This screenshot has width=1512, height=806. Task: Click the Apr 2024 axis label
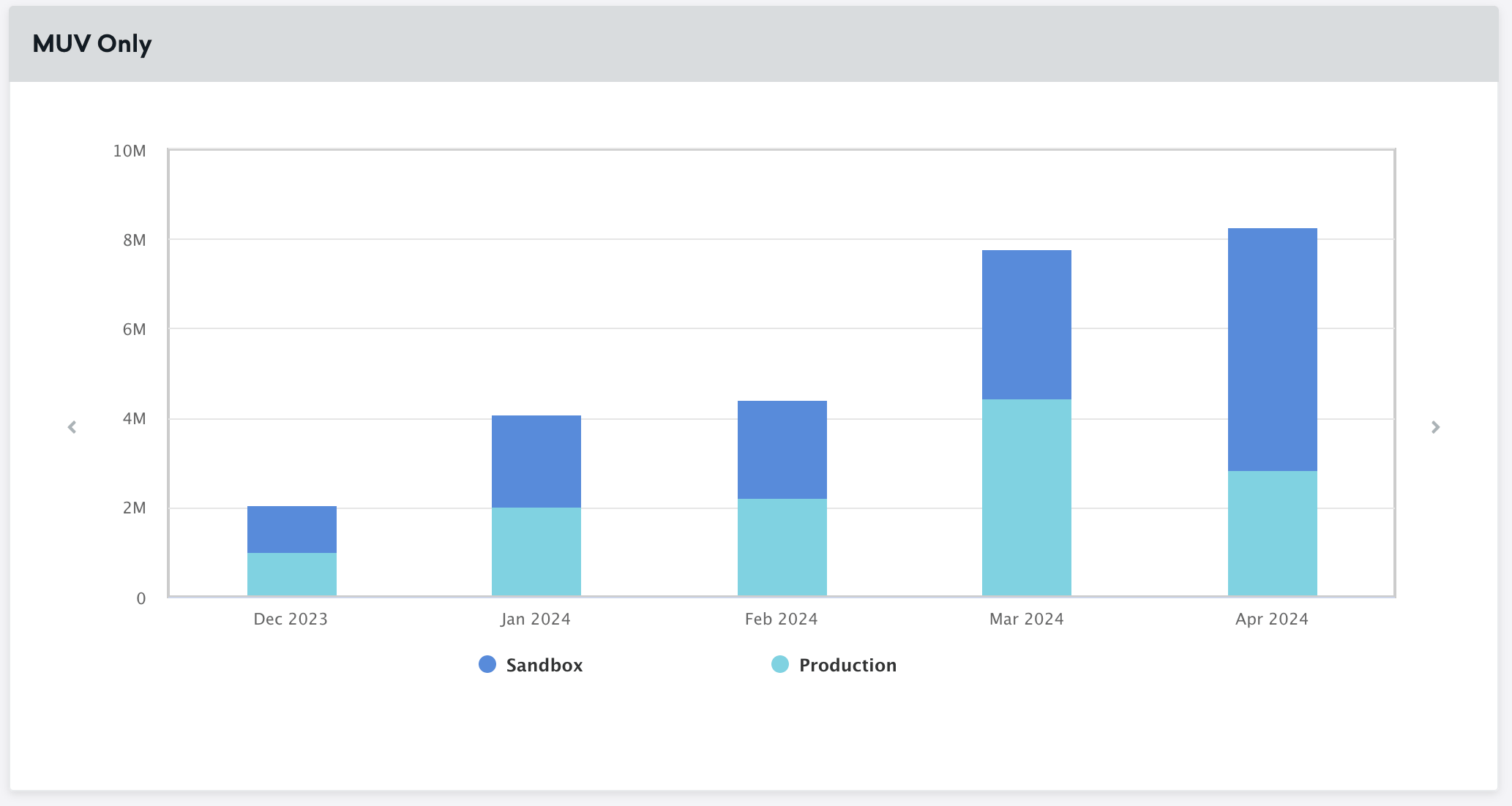pos(1272,619)
